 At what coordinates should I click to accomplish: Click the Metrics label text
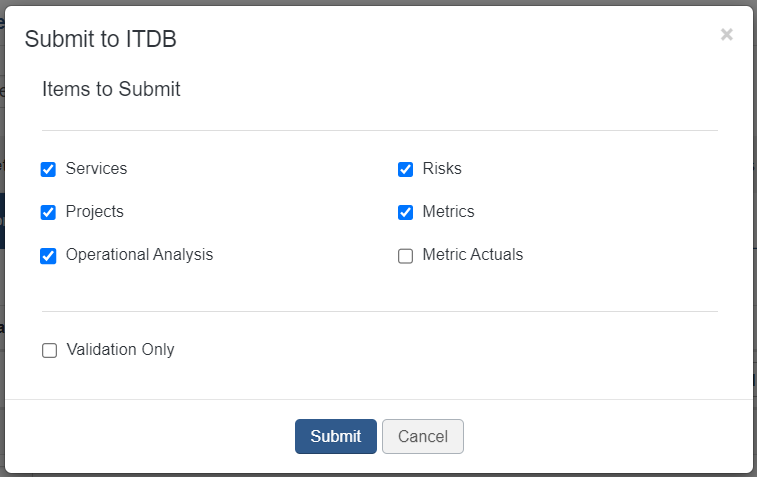449,211
